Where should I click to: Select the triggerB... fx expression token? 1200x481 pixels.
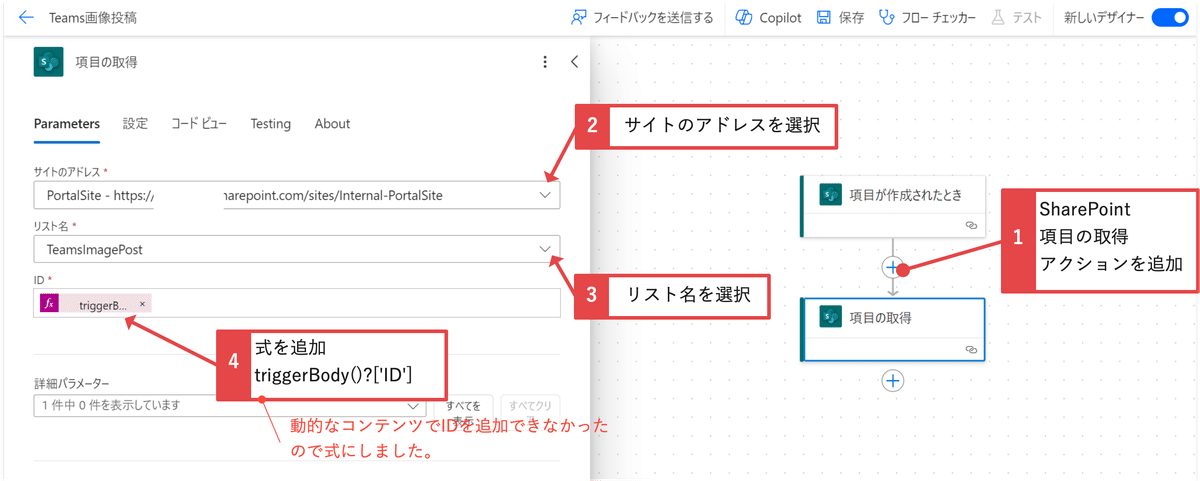[x=95, y=303]
